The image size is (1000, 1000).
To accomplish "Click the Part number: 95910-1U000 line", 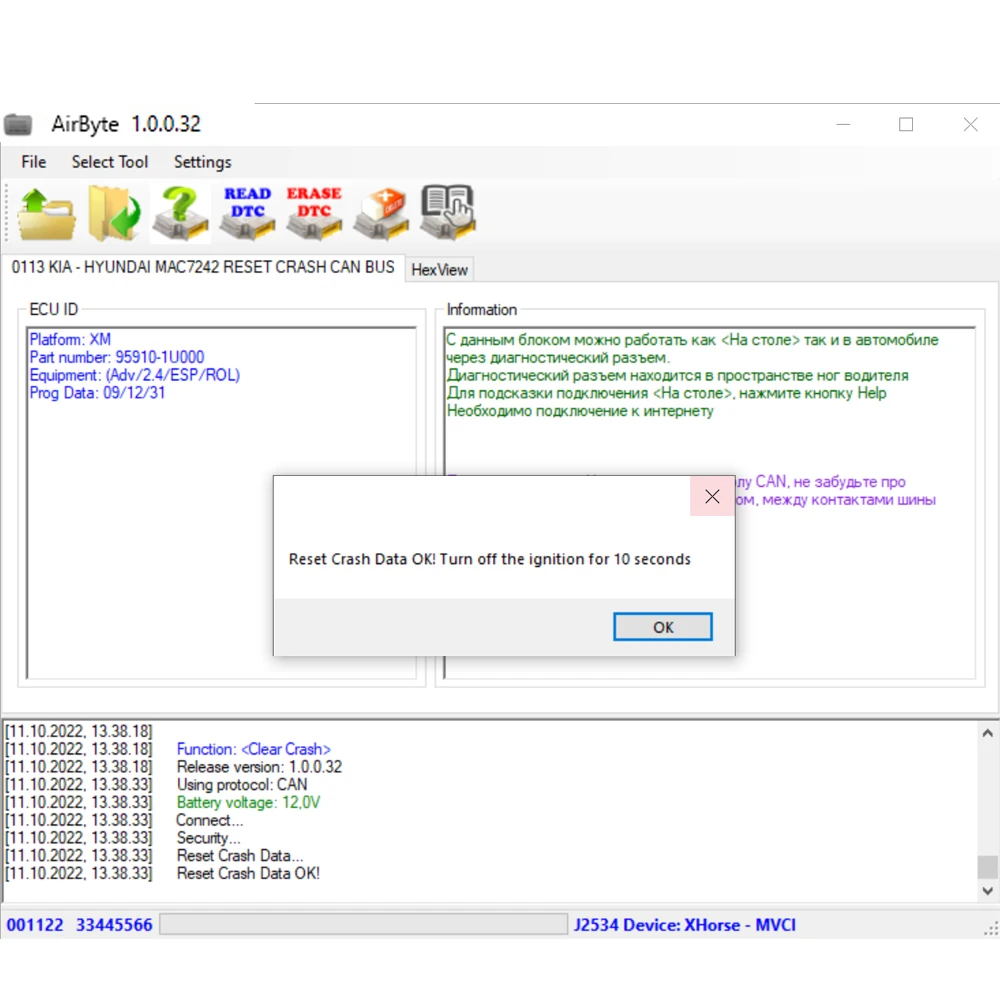I will pyautogui.click(x=117, y=357).
